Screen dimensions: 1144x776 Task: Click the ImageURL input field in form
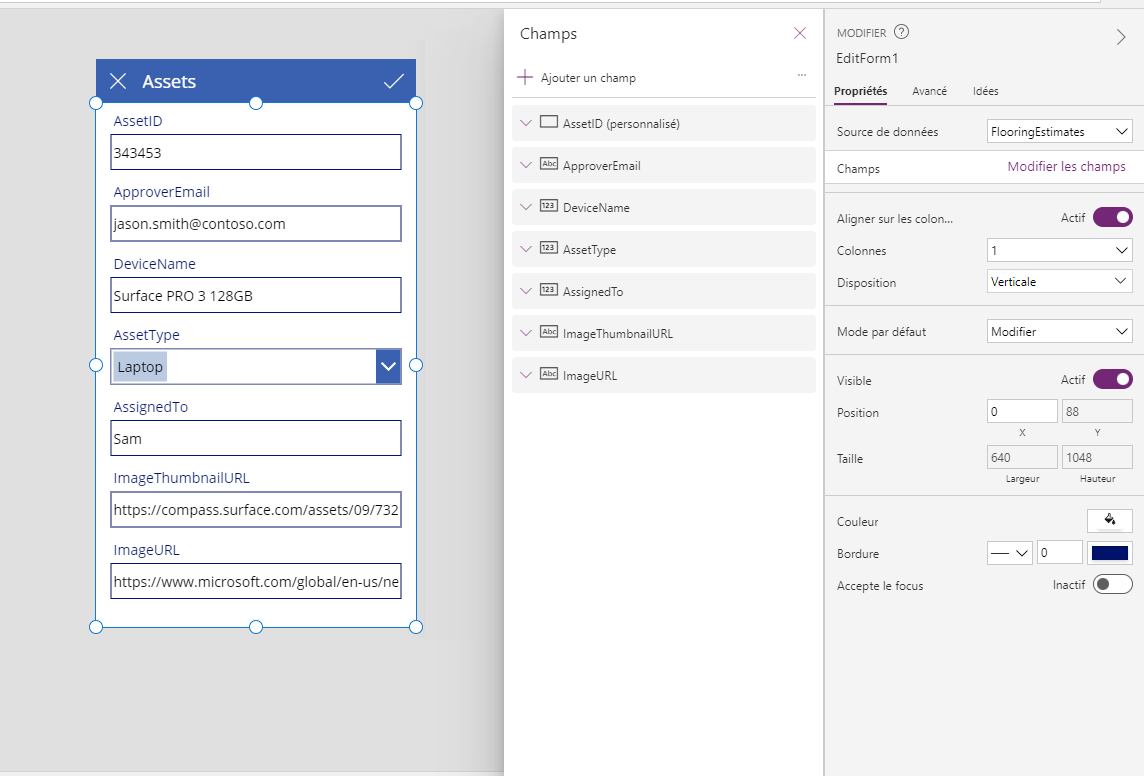point(256,581)
